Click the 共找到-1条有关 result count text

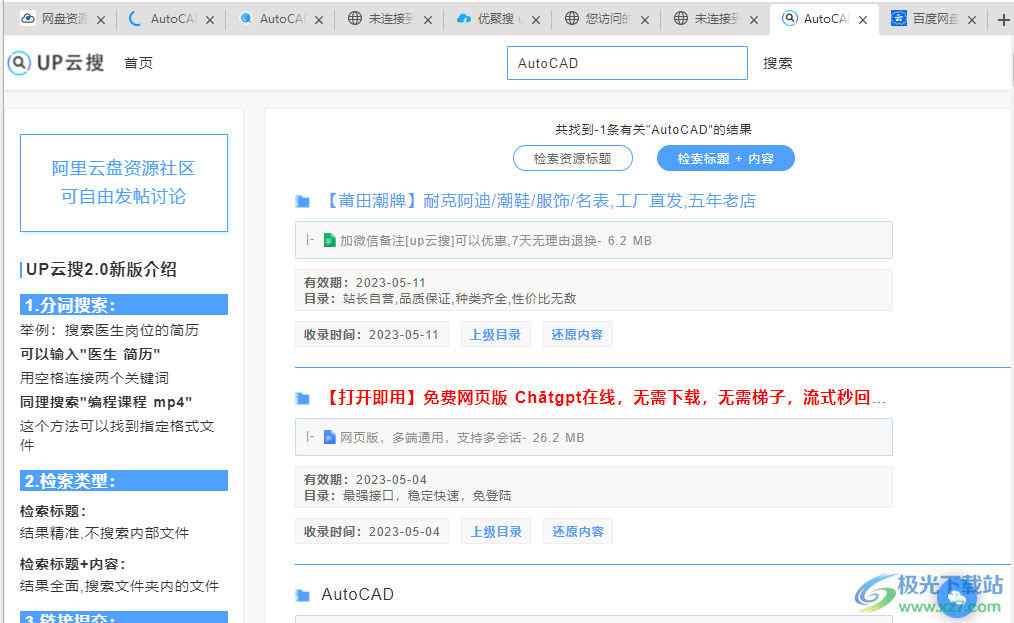[x=653, y=129]
